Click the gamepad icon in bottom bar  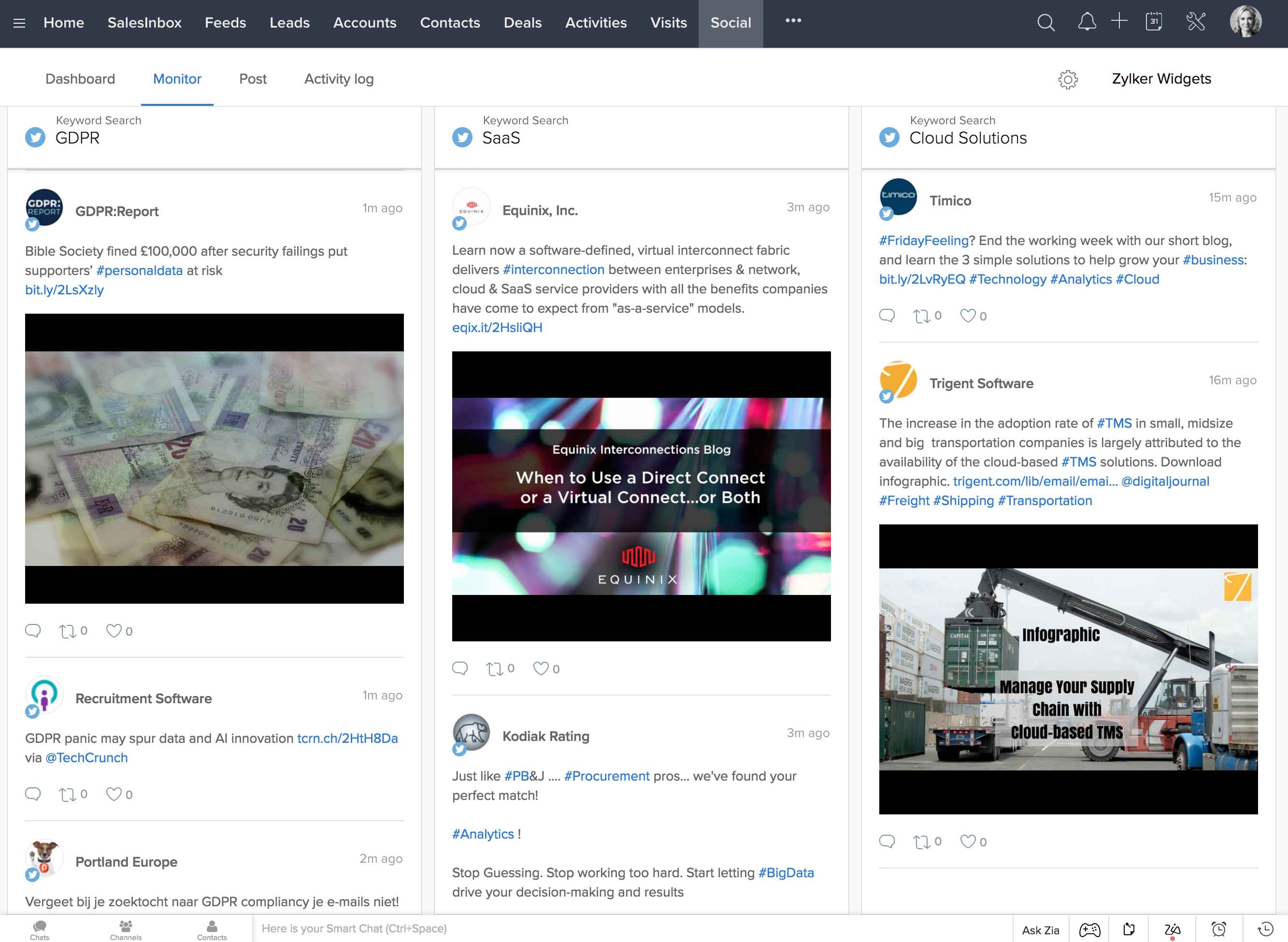[1089, 929]
